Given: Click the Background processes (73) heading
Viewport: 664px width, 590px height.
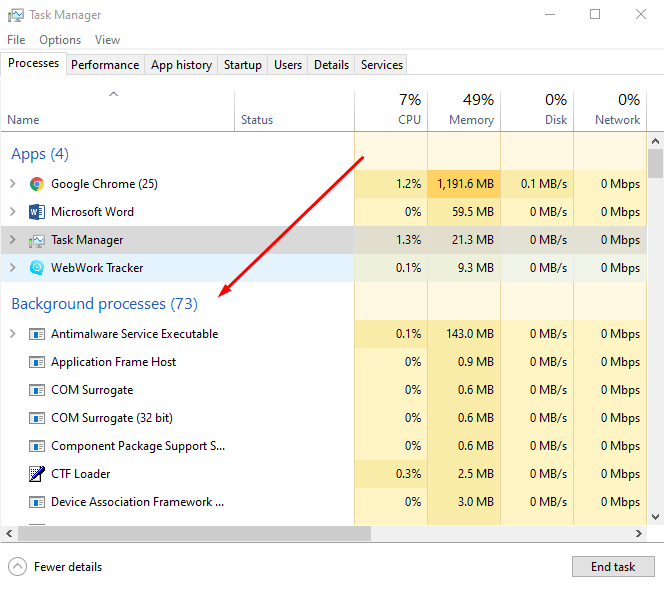Looking at the screenshot, I should pos(105,304).
